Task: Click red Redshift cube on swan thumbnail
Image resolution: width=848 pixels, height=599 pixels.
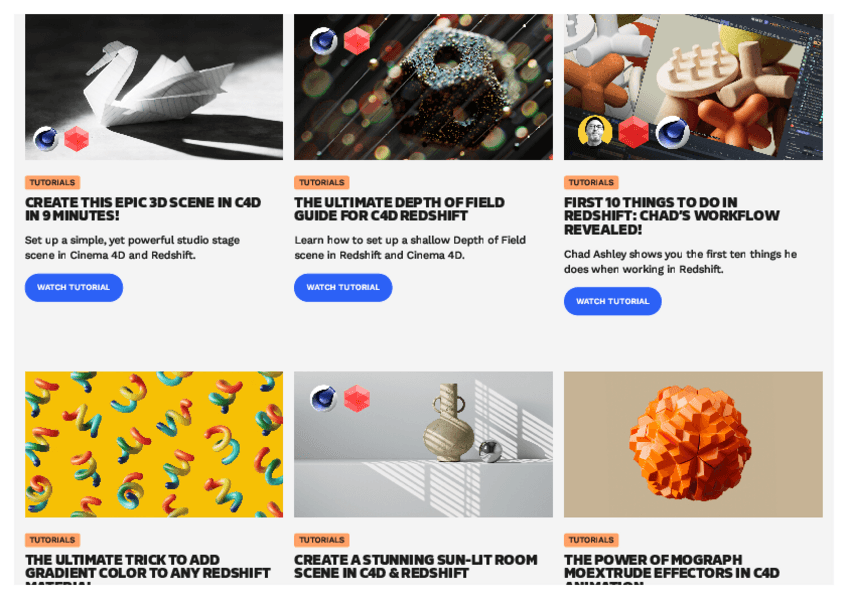Action: 76,139
